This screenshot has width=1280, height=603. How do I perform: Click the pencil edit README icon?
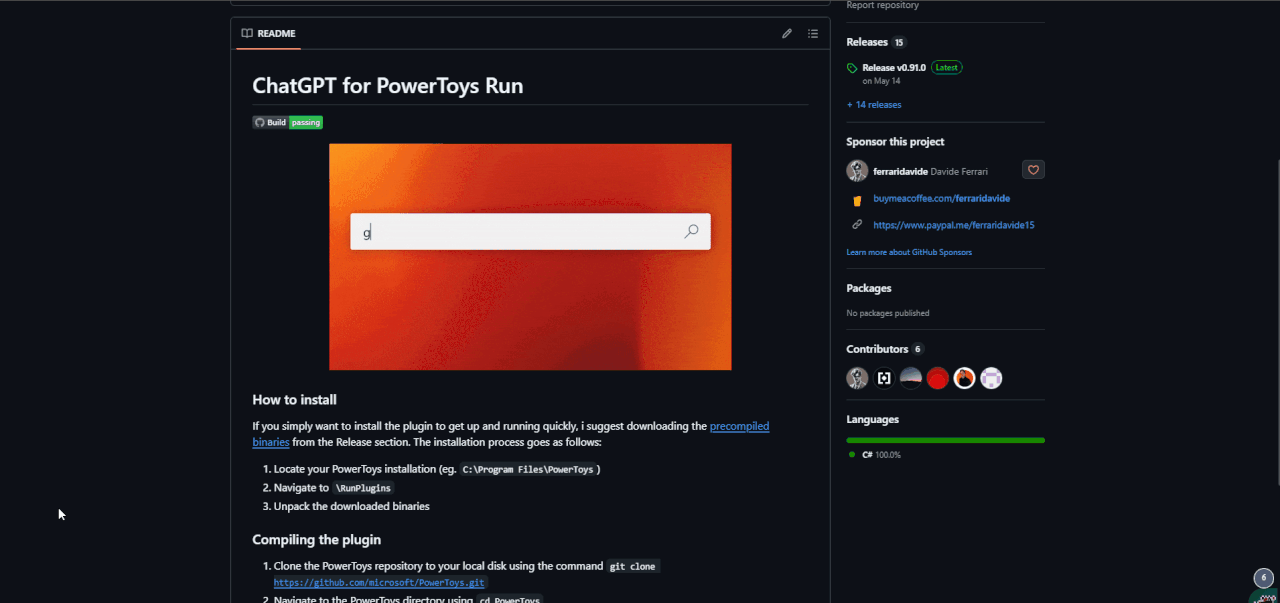tap(787, 34)
